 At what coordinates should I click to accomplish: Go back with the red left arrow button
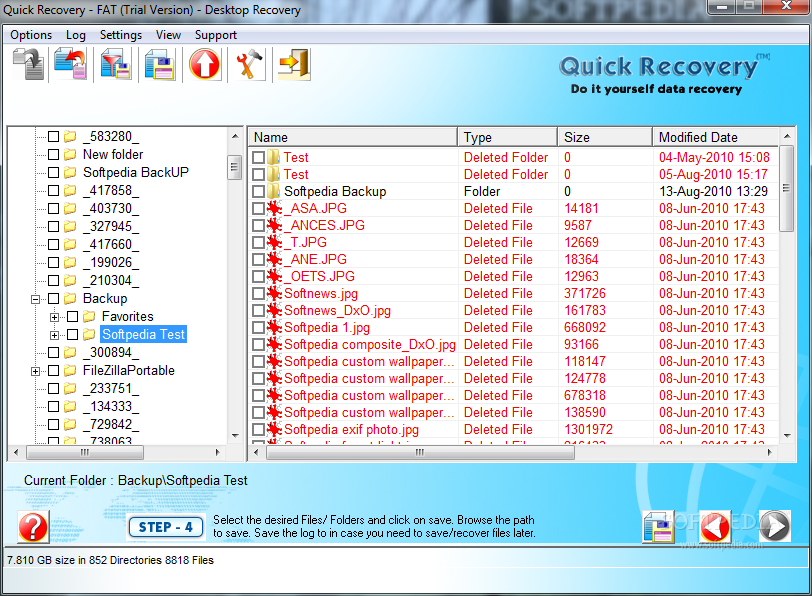coord(716,527)
